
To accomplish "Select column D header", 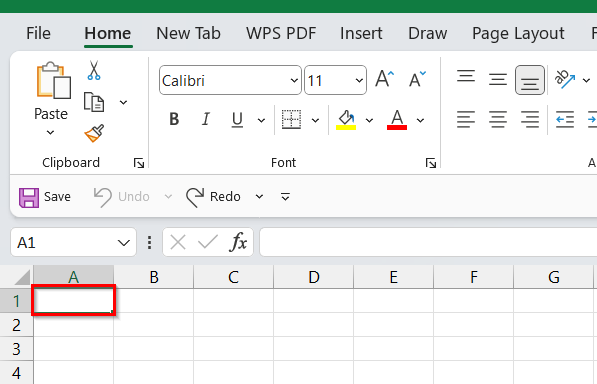I will 314,277.
